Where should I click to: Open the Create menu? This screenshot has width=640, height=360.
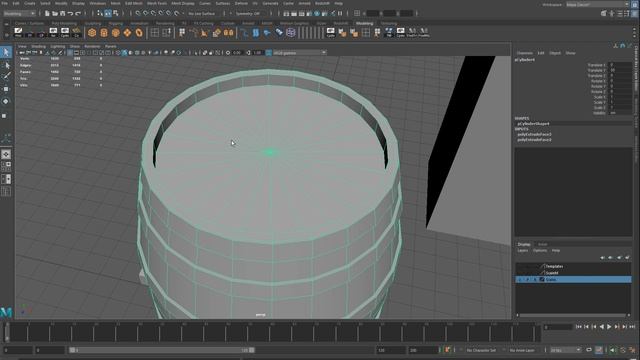pos(30,3)
